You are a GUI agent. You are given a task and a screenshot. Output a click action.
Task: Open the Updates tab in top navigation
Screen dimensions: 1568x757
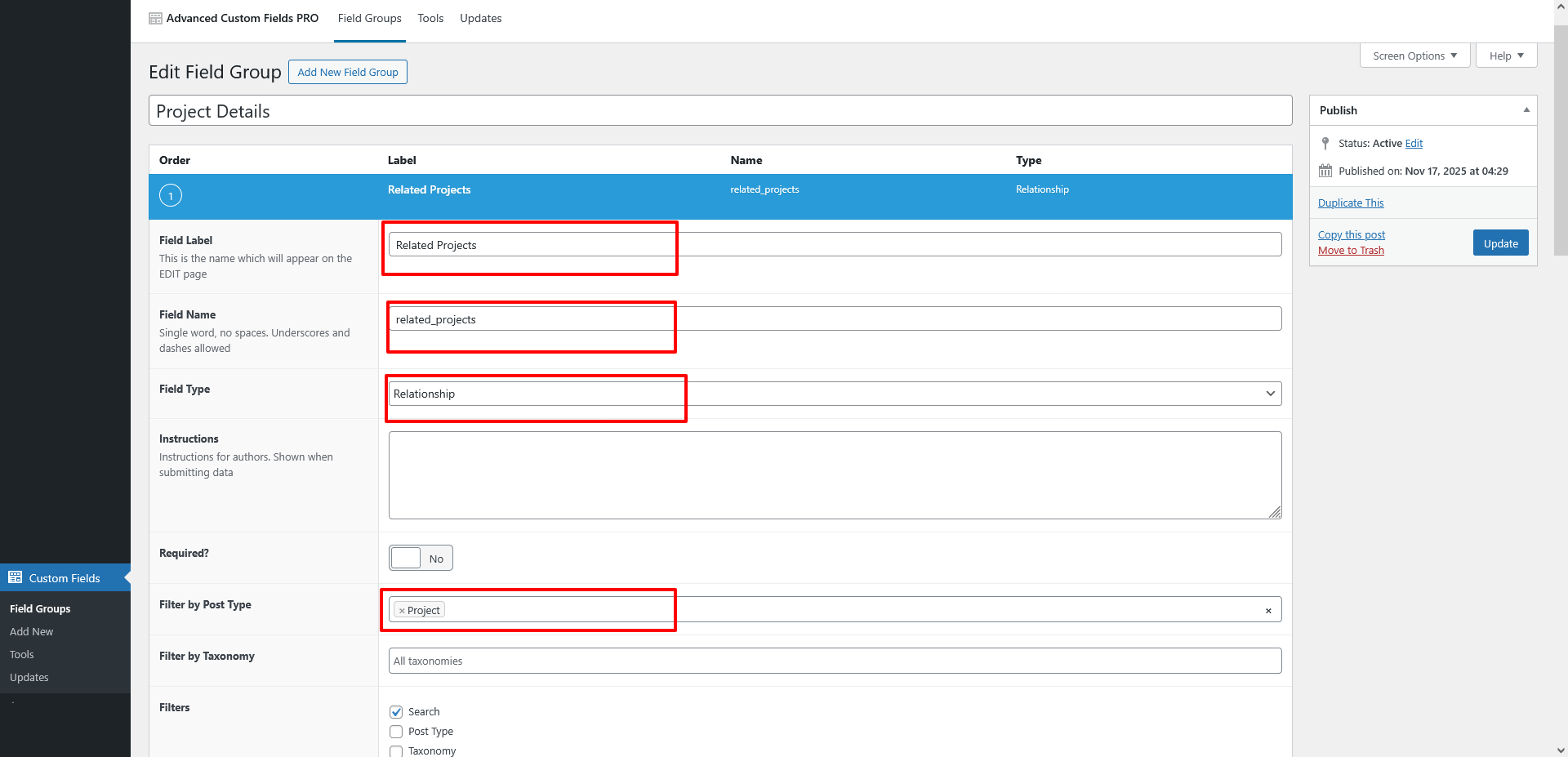click(480, 19)
